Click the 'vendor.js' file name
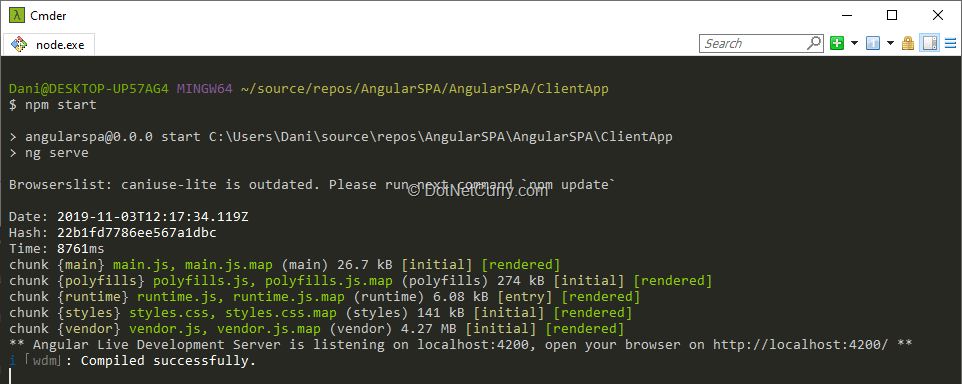962x384 pixels. point(165,329)
